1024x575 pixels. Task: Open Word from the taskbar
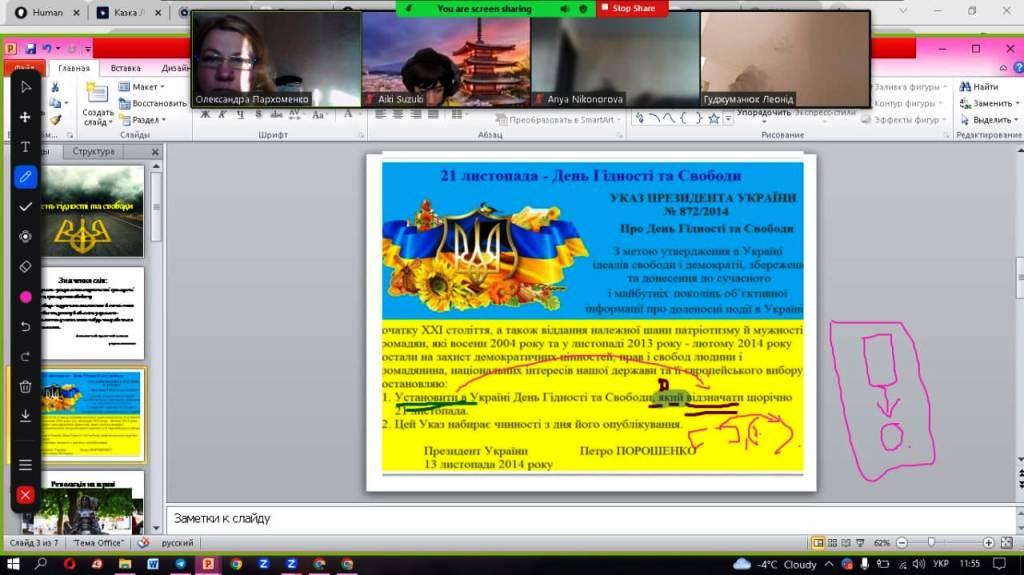click(x=153, y=563)
